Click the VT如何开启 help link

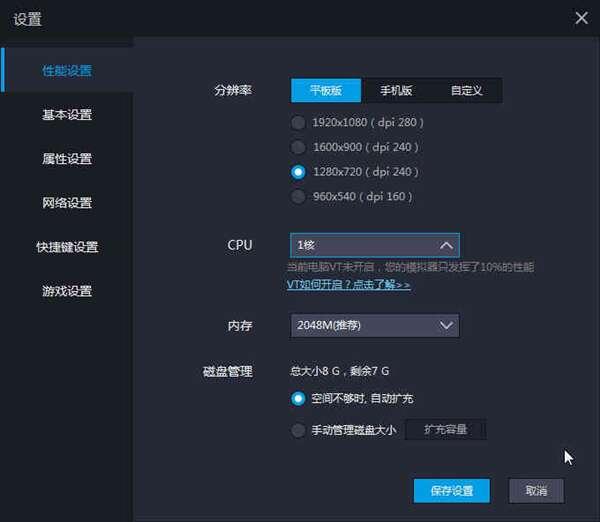pos(348,285)
